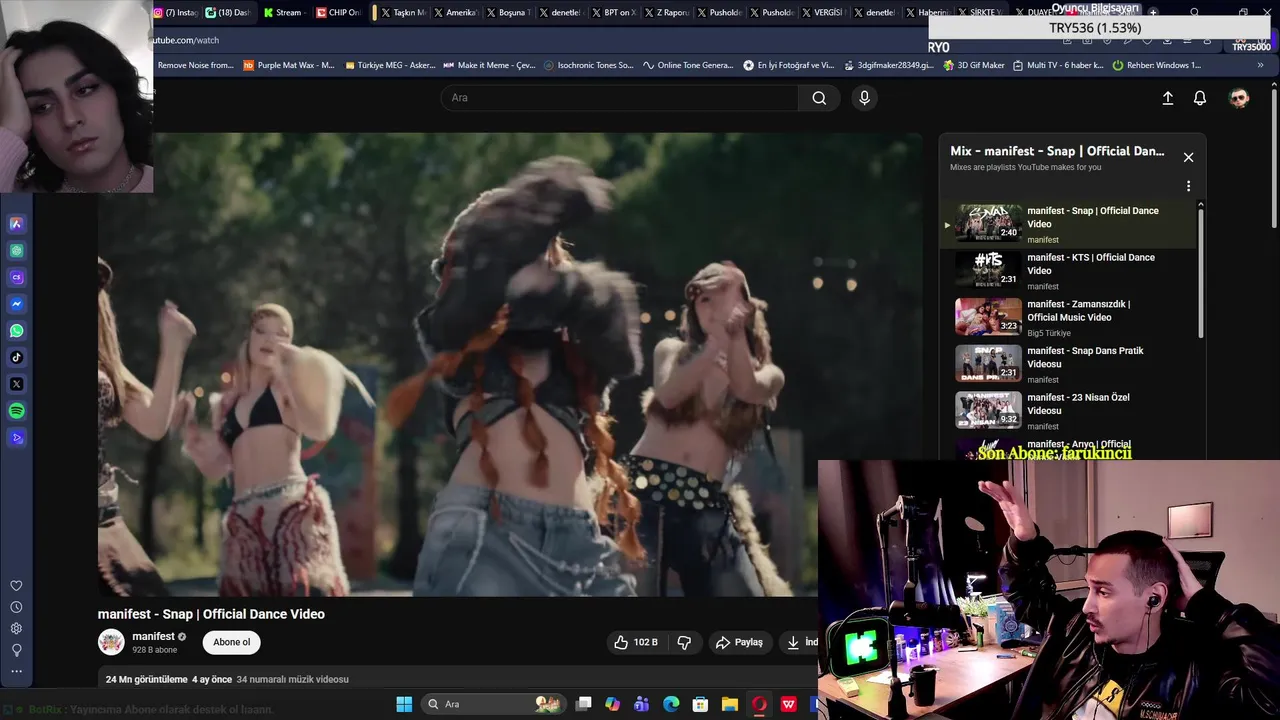
Task: Play 'manifest - KTS | Official Dance Video' from the mix
Action: pos(1069,271)
